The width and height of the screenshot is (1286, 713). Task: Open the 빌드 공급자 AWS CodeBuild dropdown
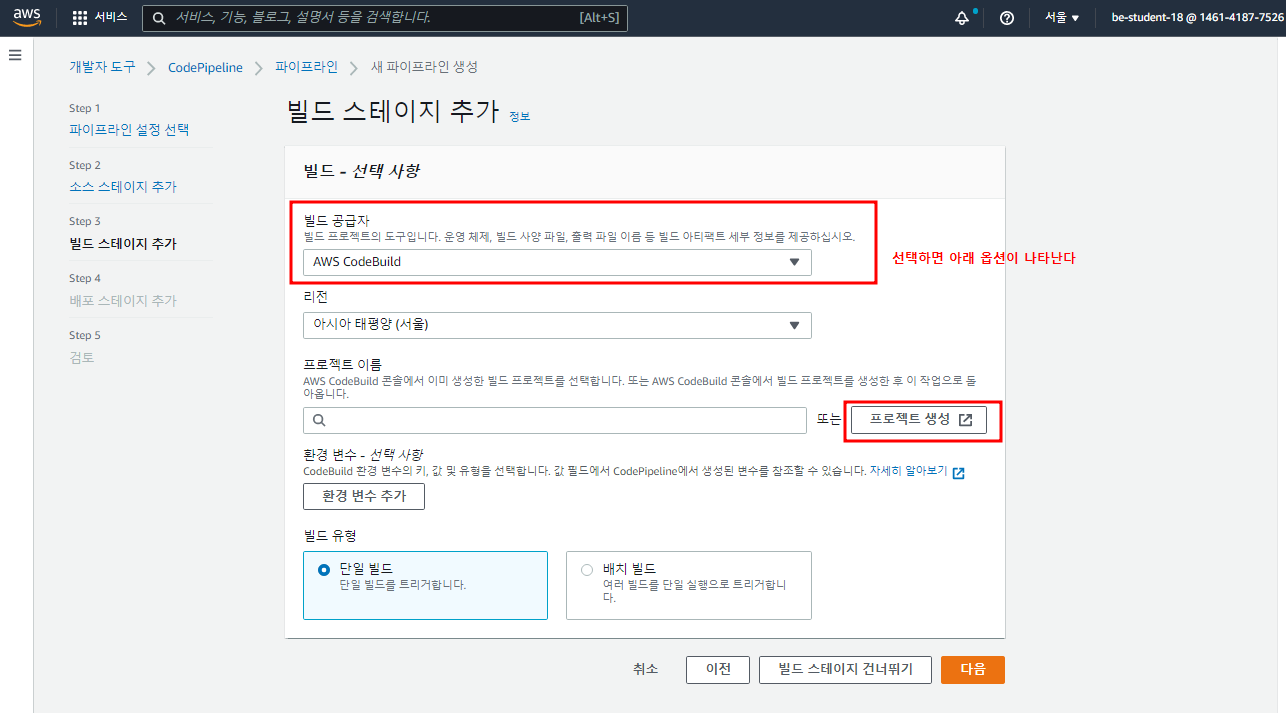tap(557, 262)
